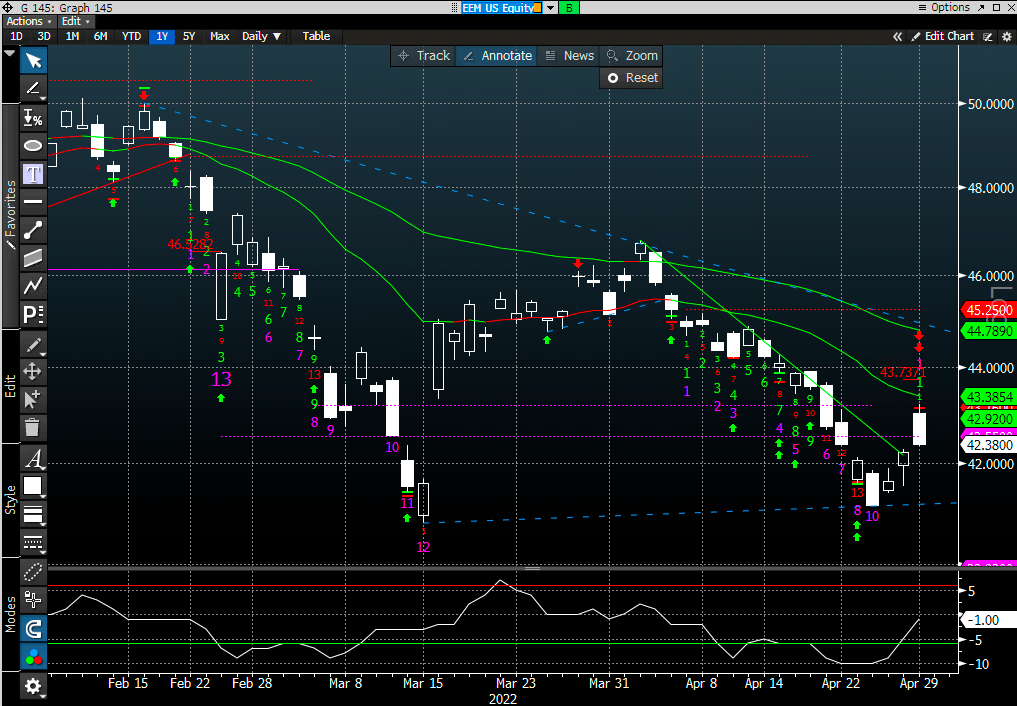The width and height of the screenshot is (1017, 706).
Task: Click the green 42.9200 price label
Action: click(x=988, y=419)
